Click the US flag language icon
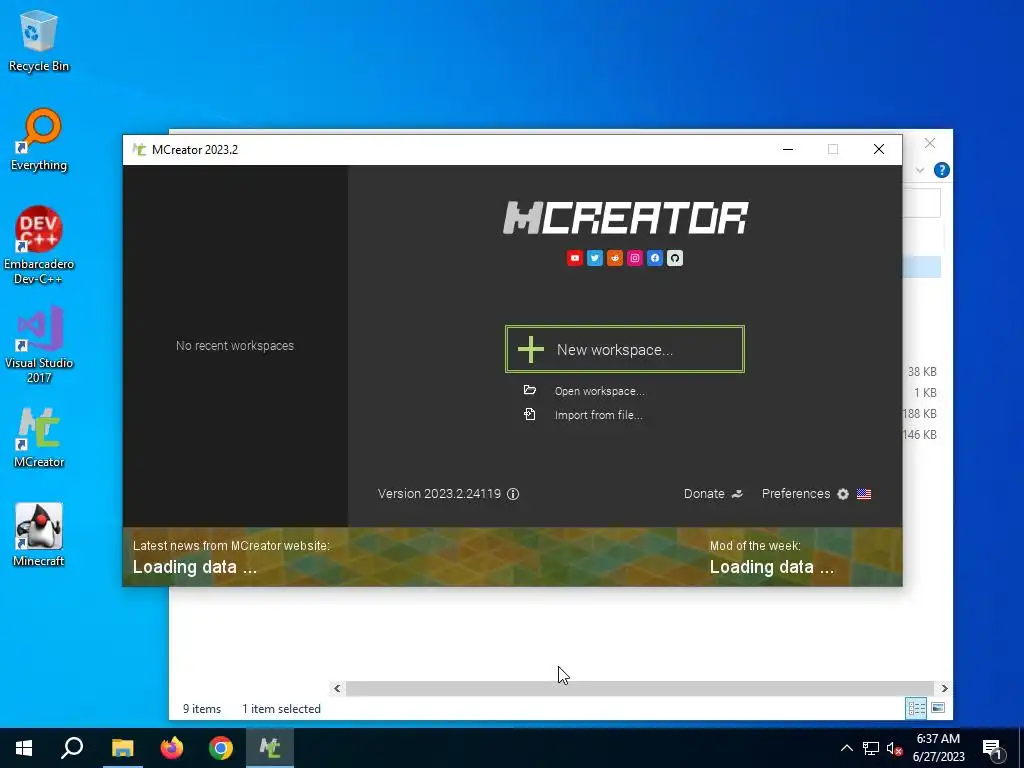The image size is (1024, 768). coord(864,494)
